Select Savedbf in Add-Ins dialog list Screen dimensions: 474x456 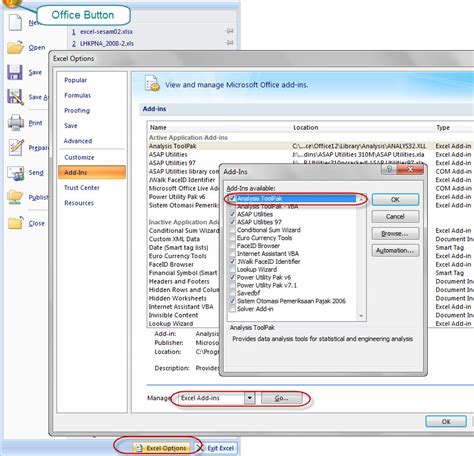pos(248,293)
